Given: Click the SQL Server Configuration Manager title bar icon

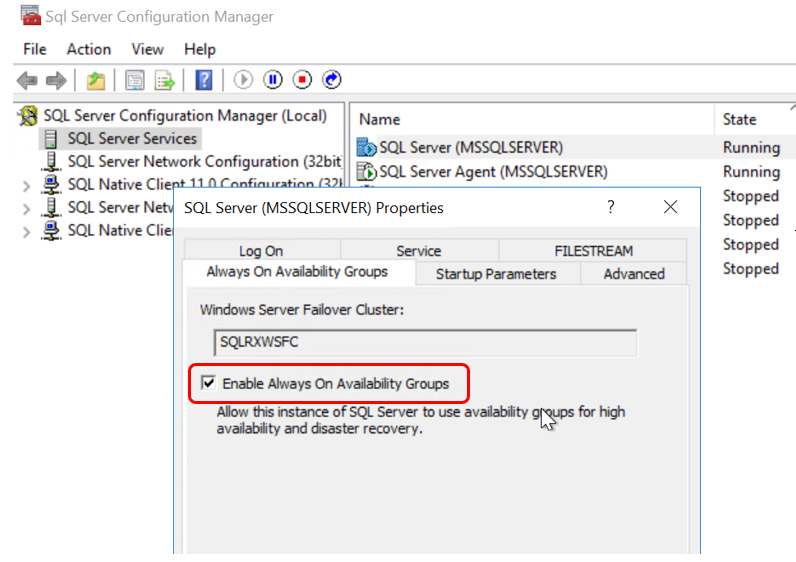Looking at the screenshot, I should [x=30, y=15].
